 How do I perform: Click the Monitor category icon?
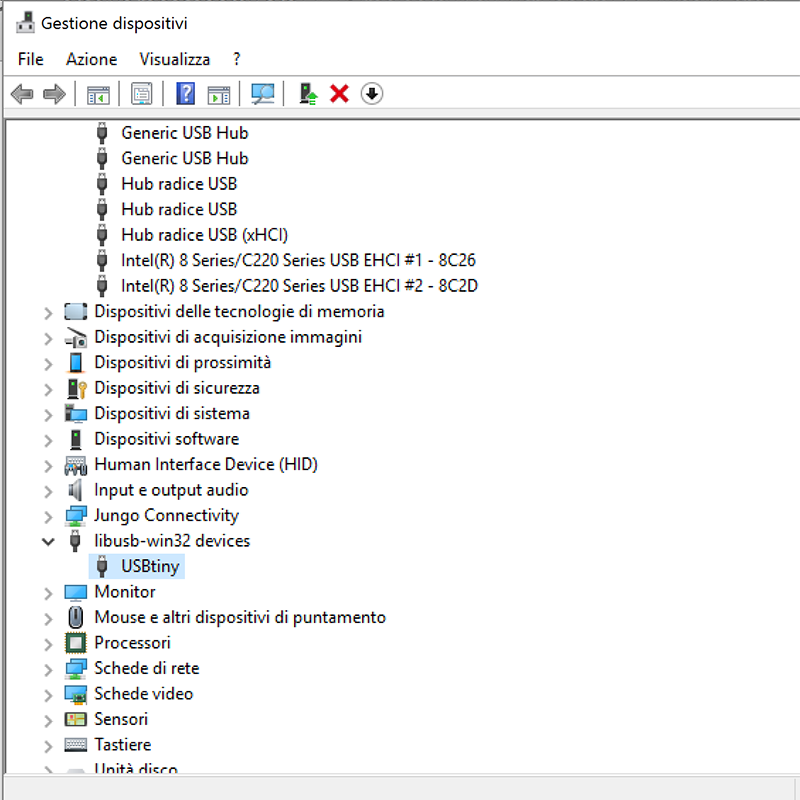coord(76,592)
